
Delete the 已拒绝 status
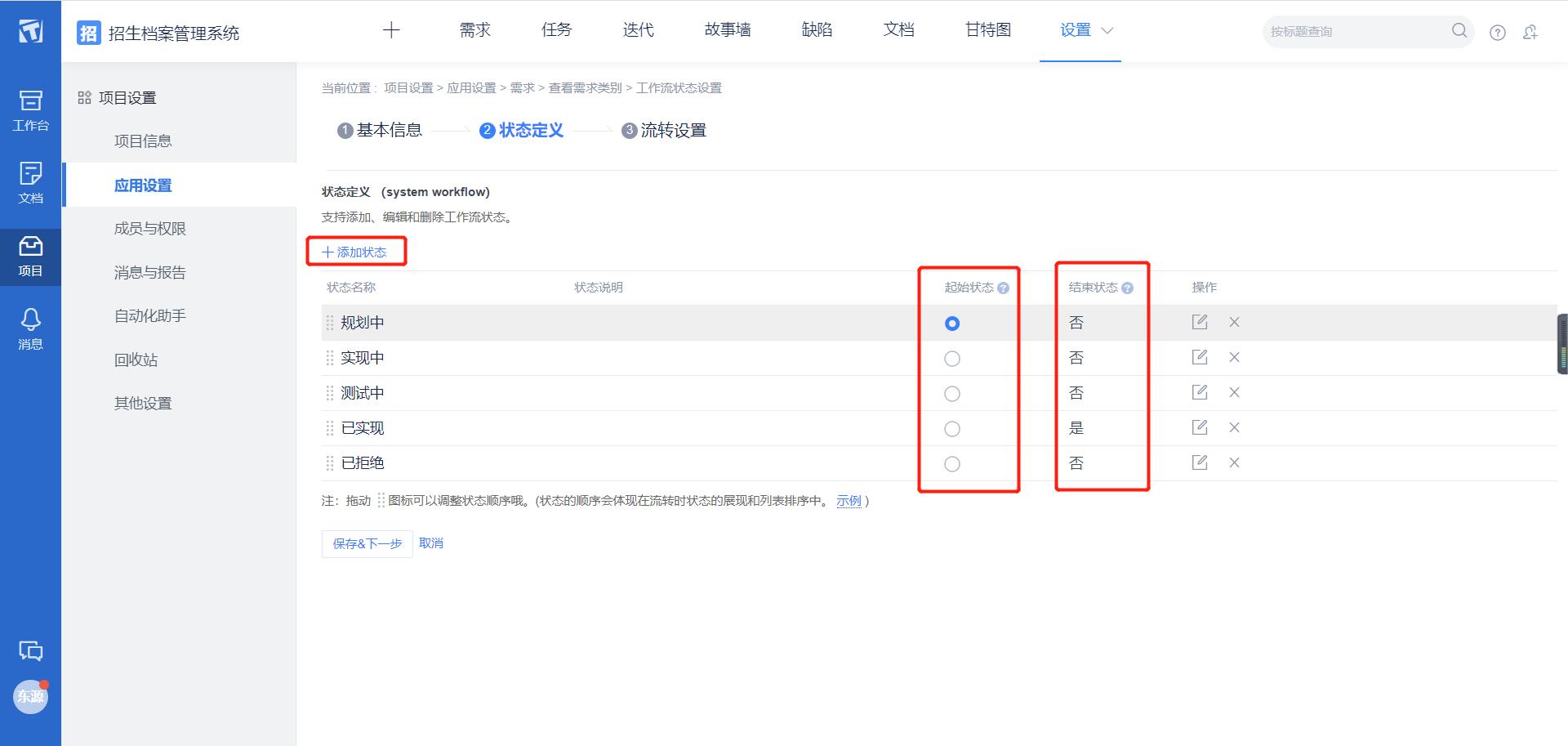(1235, 462)
